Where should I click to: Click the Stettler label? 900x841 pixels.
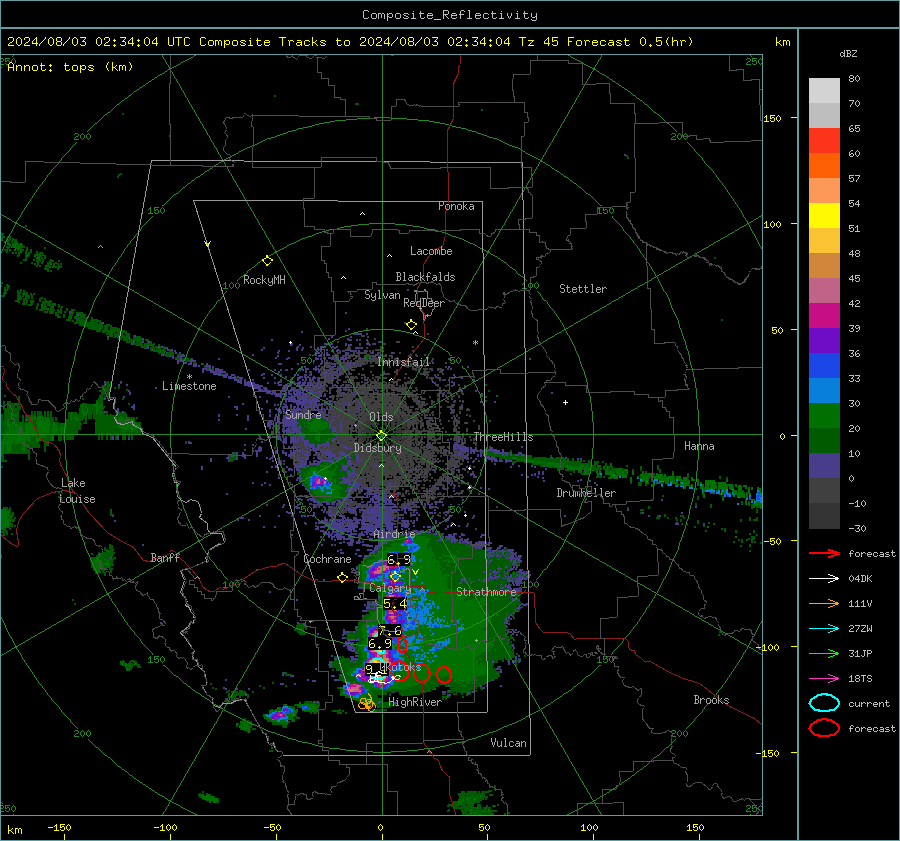click(583, 289)
